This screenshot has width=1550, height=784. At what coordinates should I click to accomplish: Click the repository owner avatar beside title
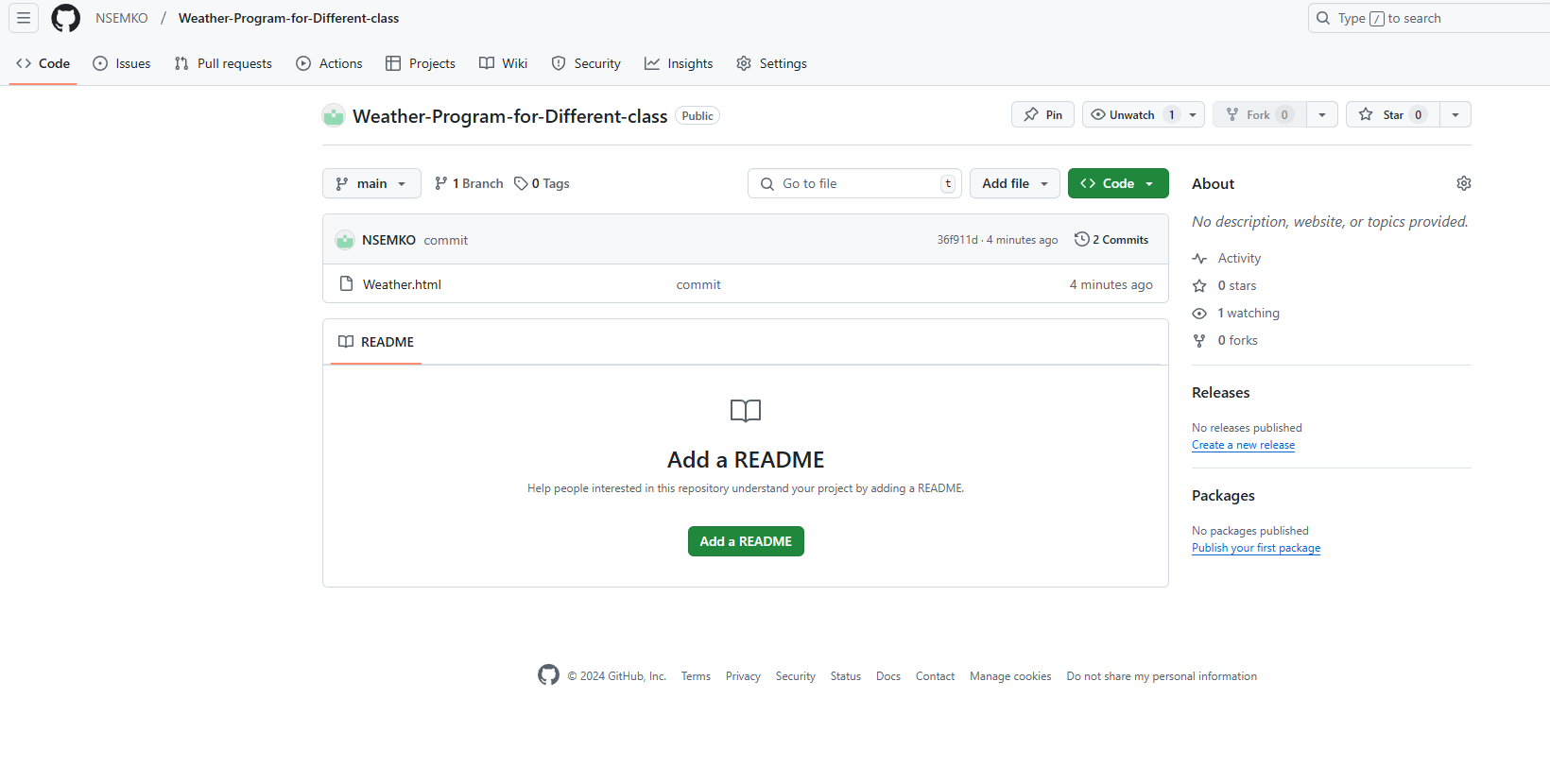(334, 115)
